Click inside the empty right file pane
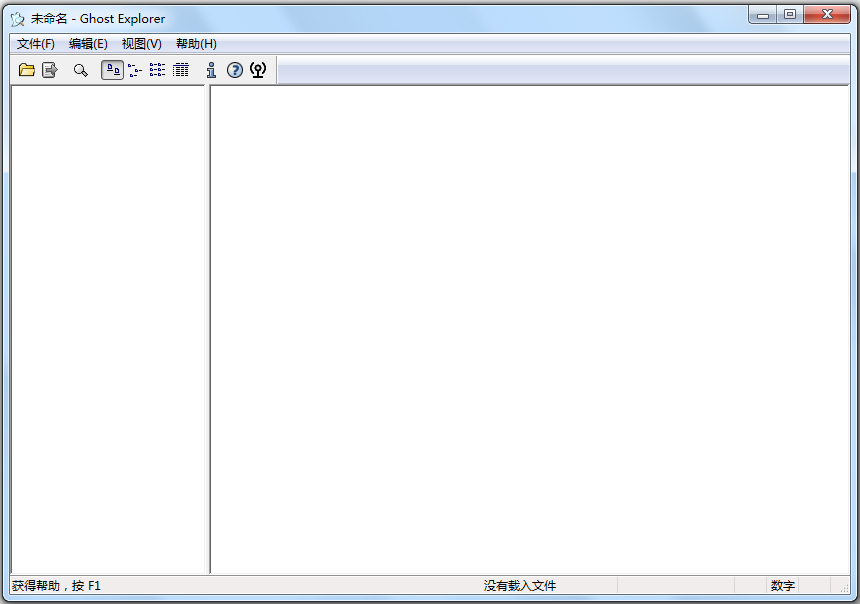860x604 pixels. pos(530,330)
